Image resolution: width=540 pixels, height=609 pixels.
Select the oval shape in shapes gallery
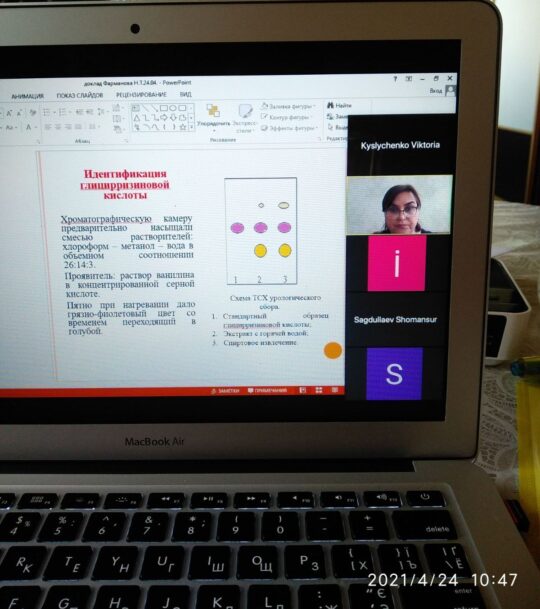point(173,108)
